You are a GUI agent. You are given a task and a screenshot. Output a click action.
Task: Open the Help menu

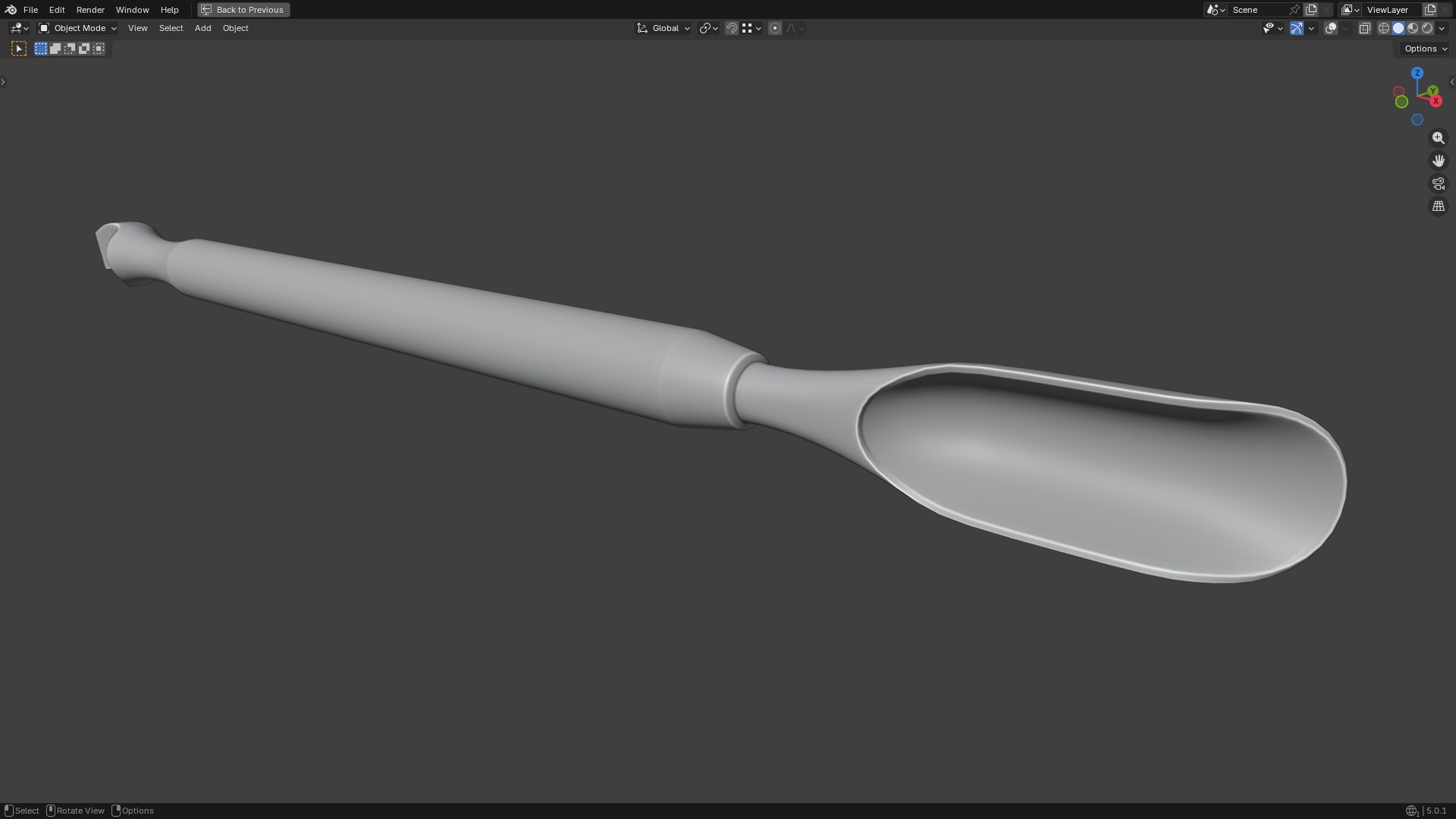[169, 10]
